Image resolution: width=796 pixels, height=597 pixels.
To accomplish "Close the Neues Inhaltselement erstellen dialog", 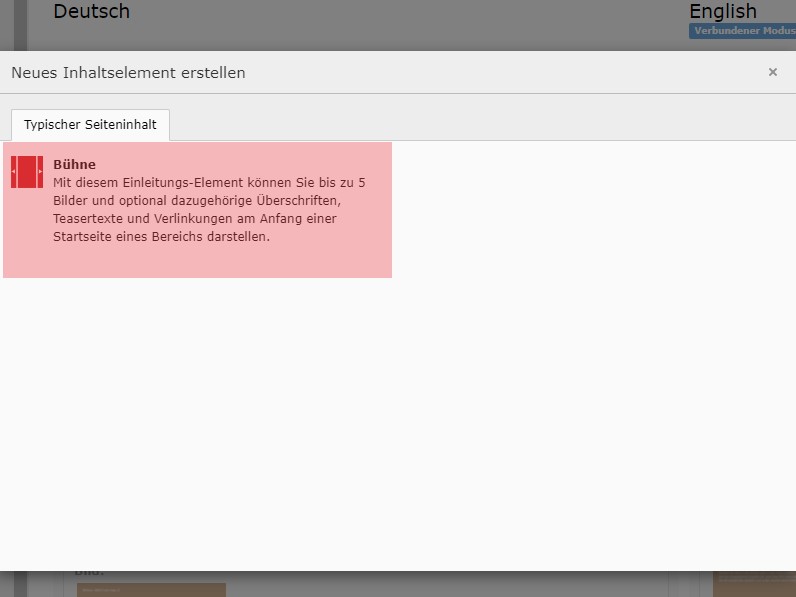I will (x=772, y=72).
